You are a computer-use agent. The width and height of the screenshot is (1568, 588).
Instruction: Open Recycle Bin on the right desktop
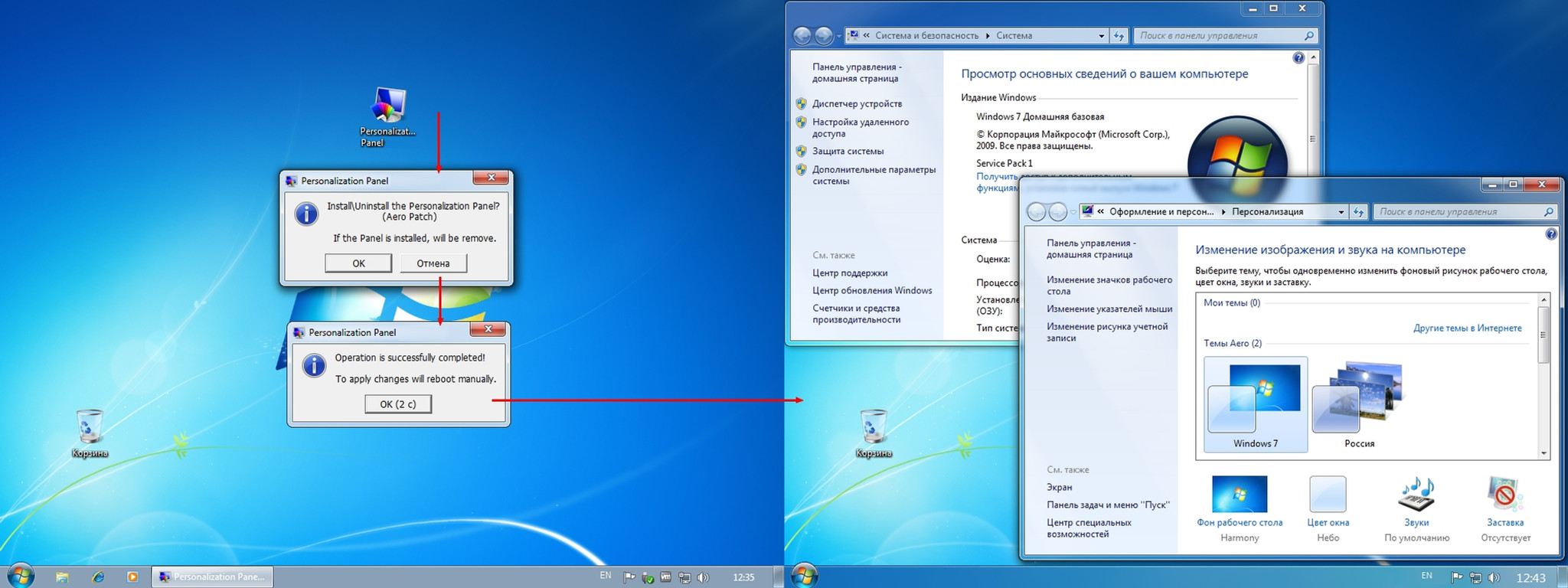click(x=874, y=433)
